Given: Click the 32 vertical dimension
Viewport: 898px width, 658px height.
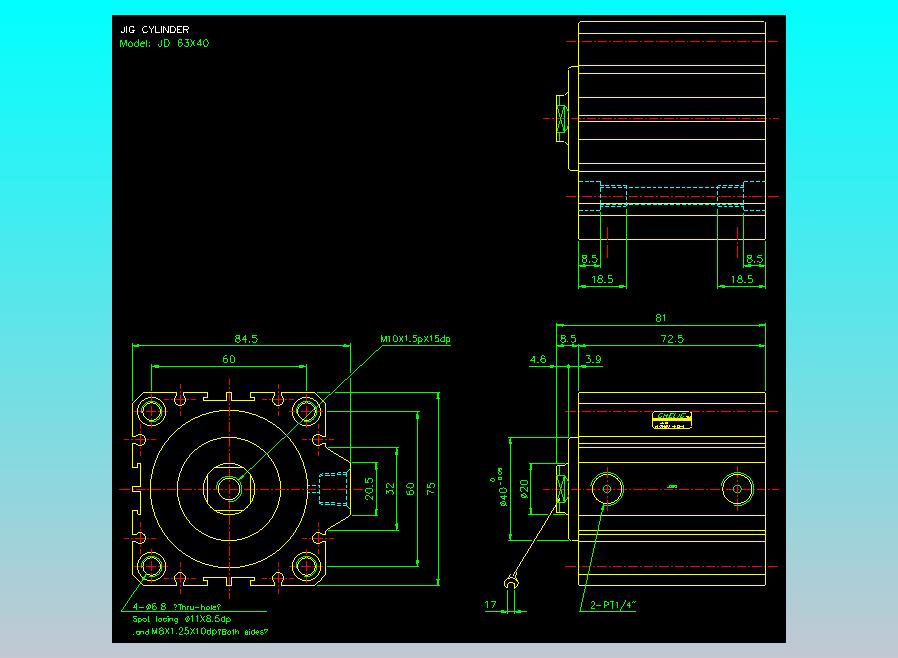Looking at the screenshot, I should coord(390,488).
